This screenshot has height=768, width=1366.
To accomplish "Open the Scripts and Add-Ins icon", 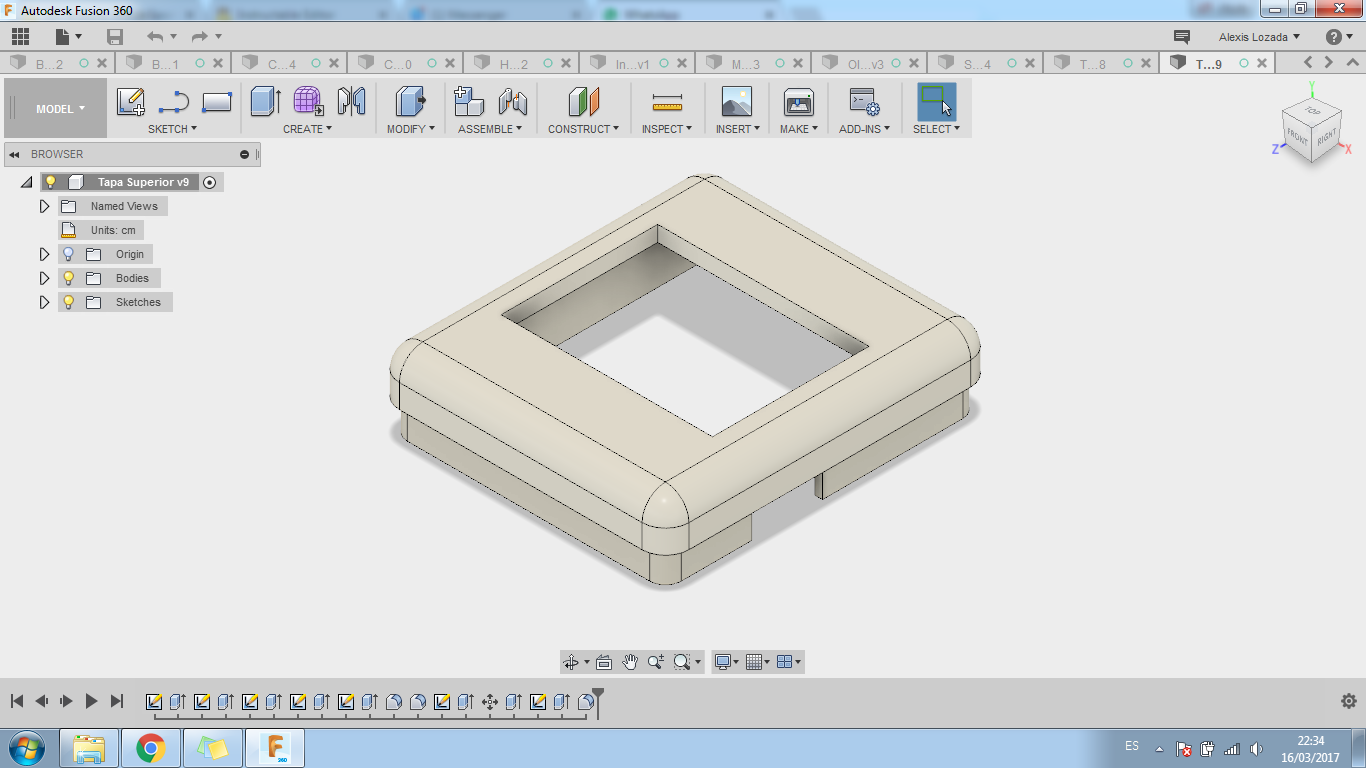I will pyautogui.click(x=864, y=102).
